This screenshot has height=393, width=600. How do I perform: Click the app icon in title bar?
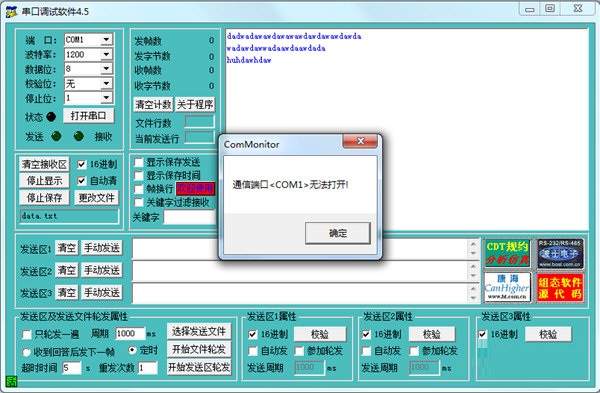pyautogui.click(x=11, y=12)
